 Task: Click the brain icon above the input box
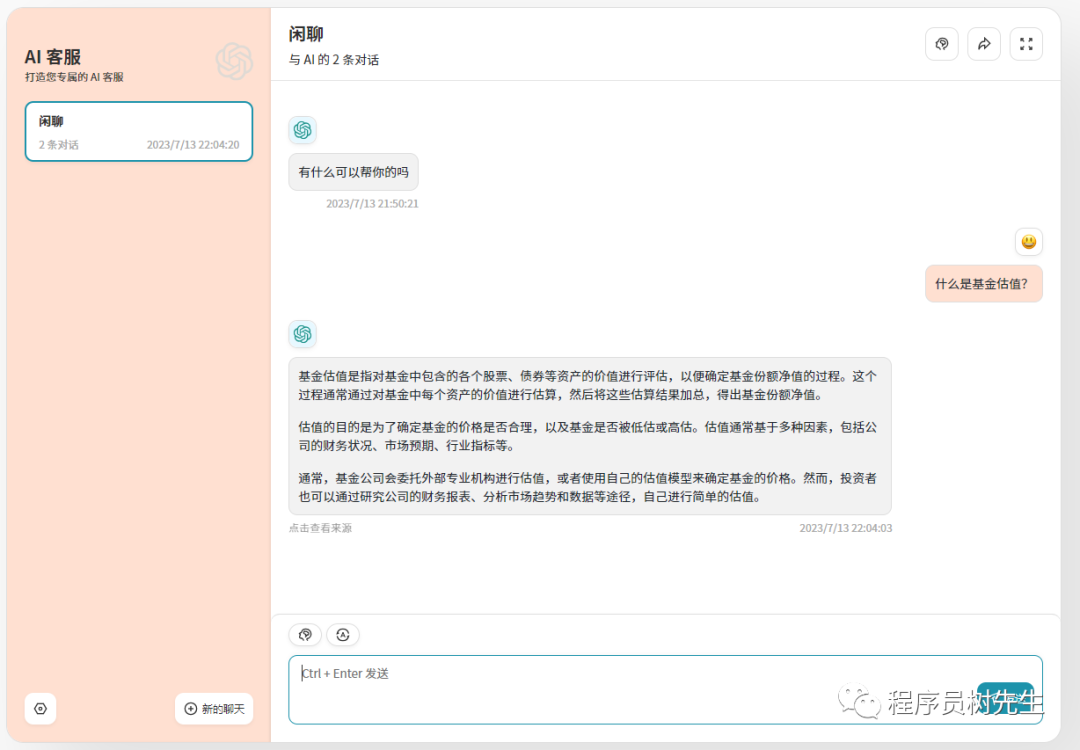(x=305, y=635)
